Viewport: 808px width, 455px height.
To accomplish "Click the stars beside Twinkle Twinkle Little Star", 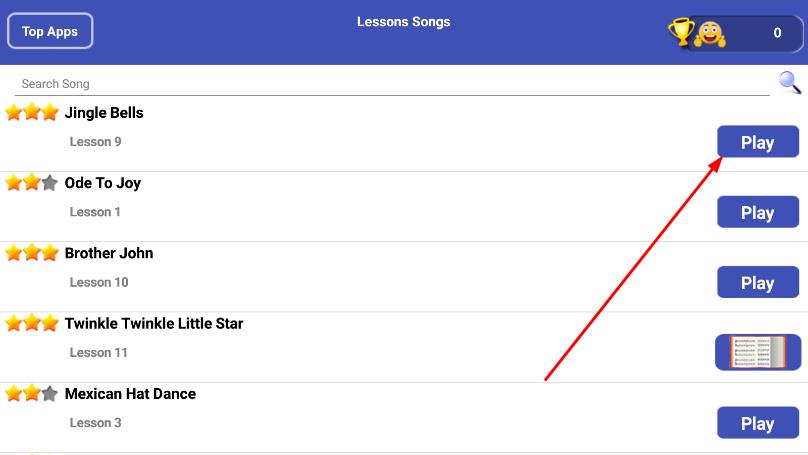I will click(32, 324).
